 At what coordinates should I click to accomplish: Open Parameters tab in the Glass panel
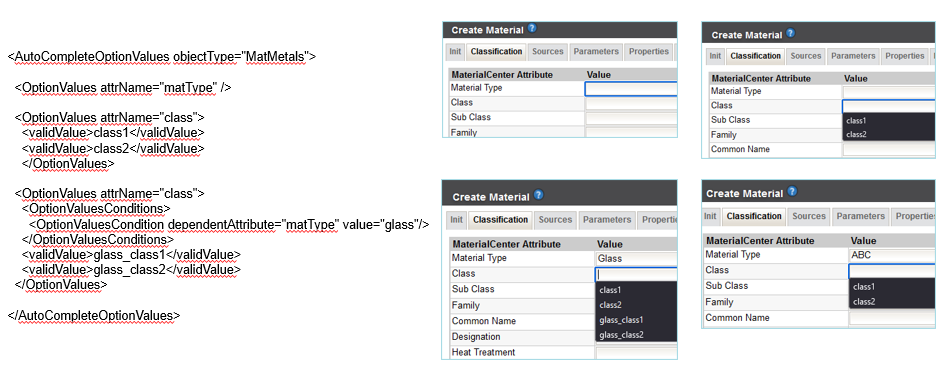[x=606, y=220]
